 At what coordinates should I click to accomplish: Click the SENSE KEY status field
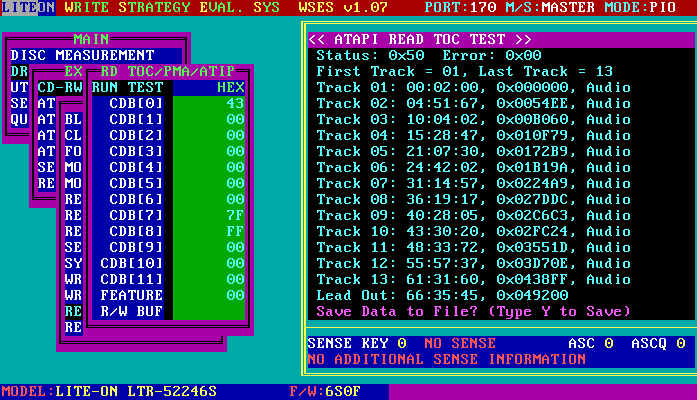[x=357, y=343]
